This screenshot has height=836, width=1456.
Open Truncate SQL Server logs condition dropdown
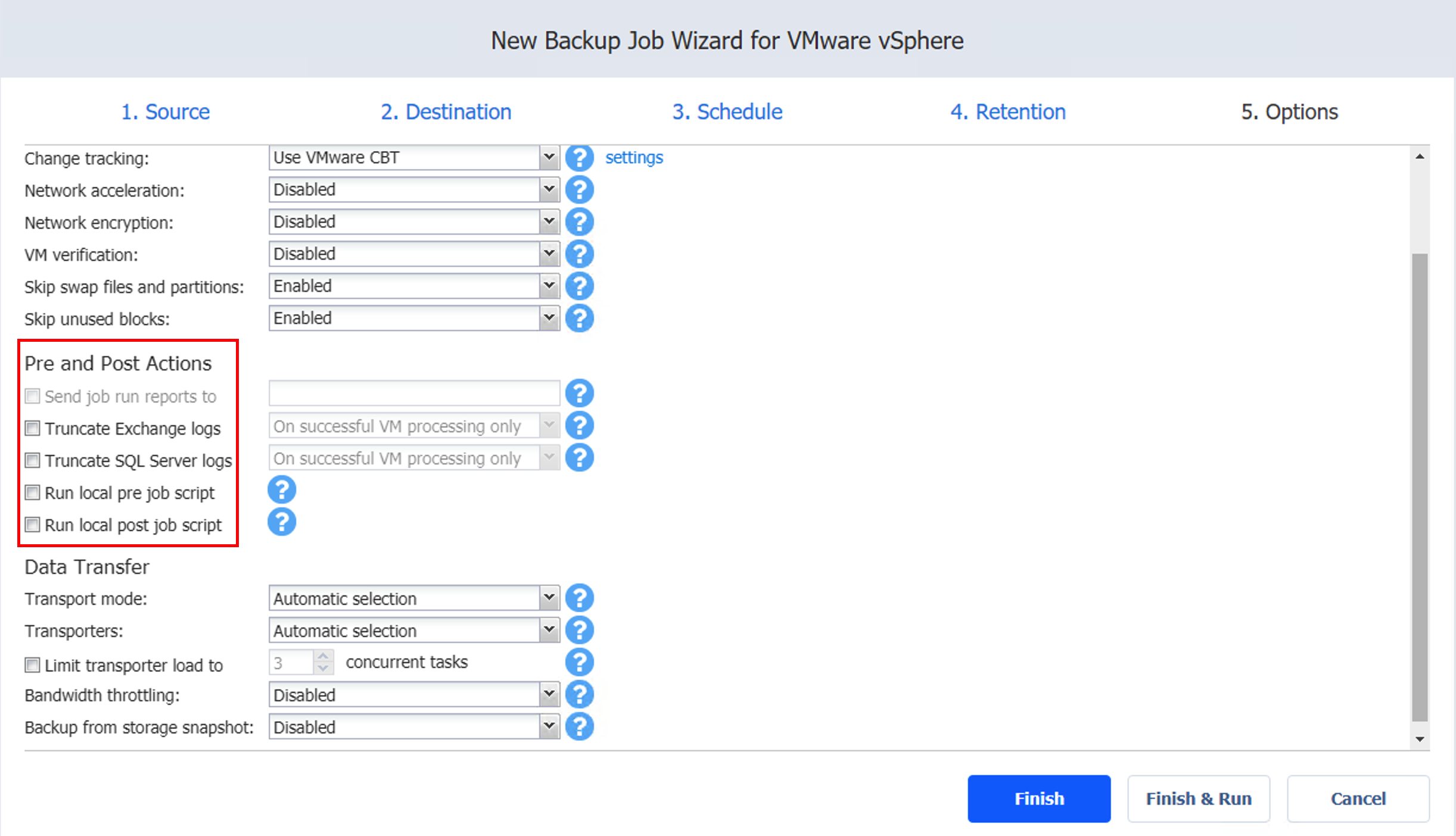(414, 458)
